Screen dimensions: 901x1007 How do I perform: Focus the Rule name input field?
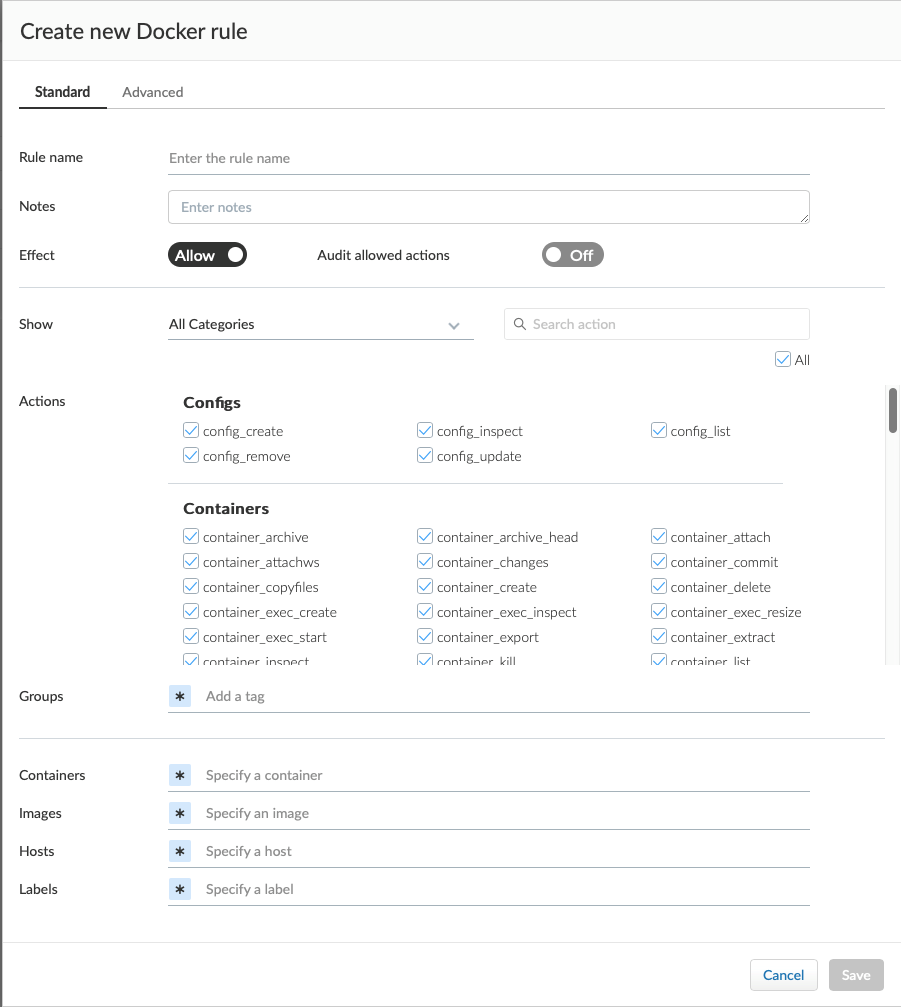[488, 158]
